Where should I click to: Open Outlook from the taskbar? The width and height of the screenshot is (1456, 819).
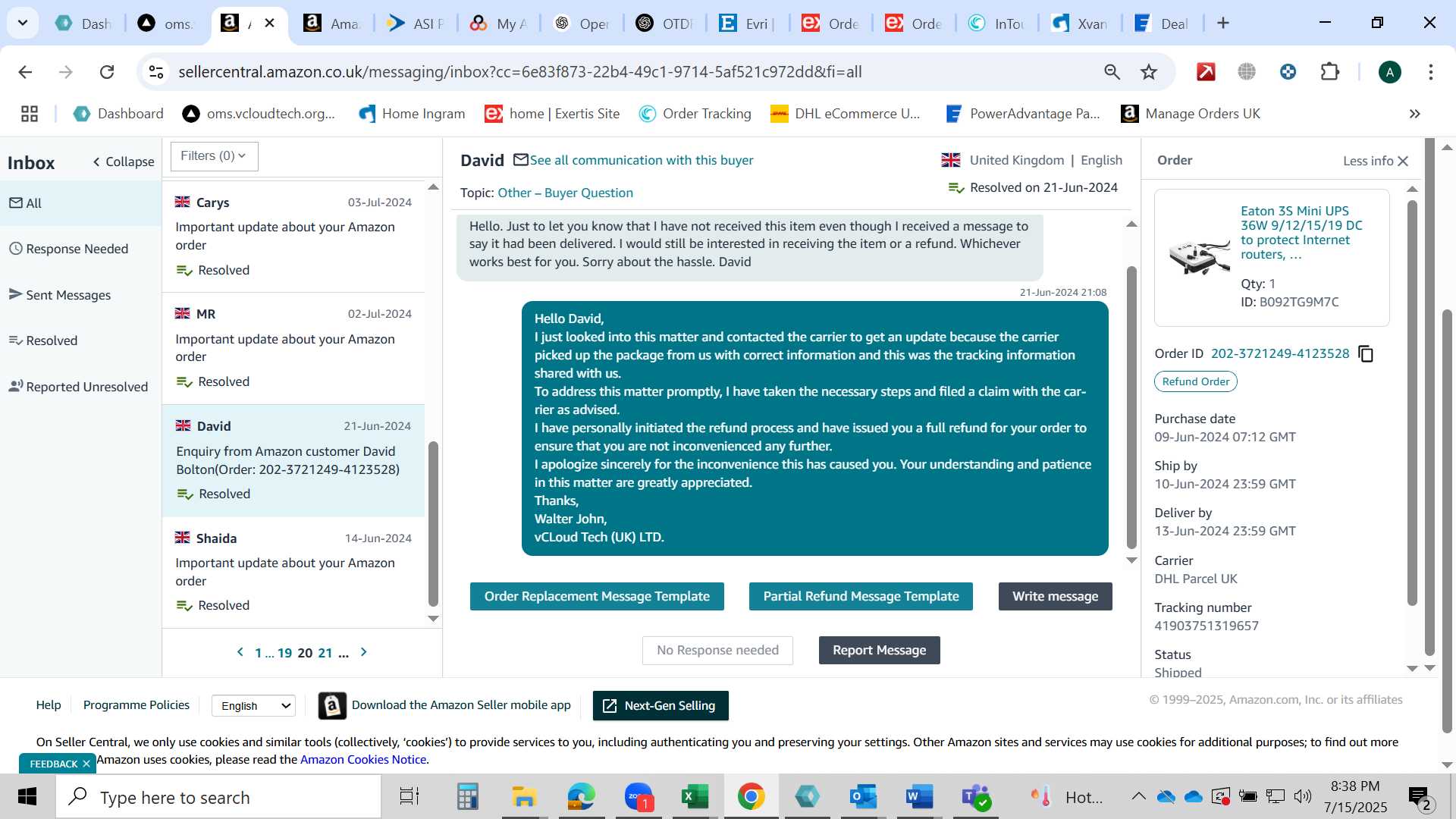click(863, 797)
